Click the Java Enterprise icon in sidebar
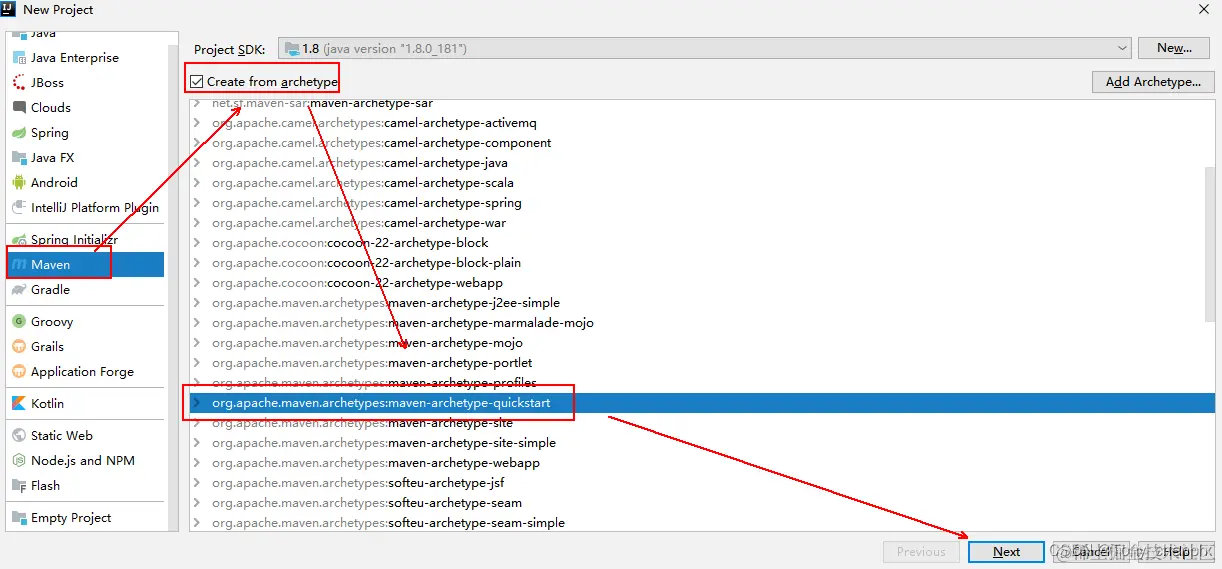Image resolution: width=1222 pixels, height=569 pixels. tap(20, 58)
